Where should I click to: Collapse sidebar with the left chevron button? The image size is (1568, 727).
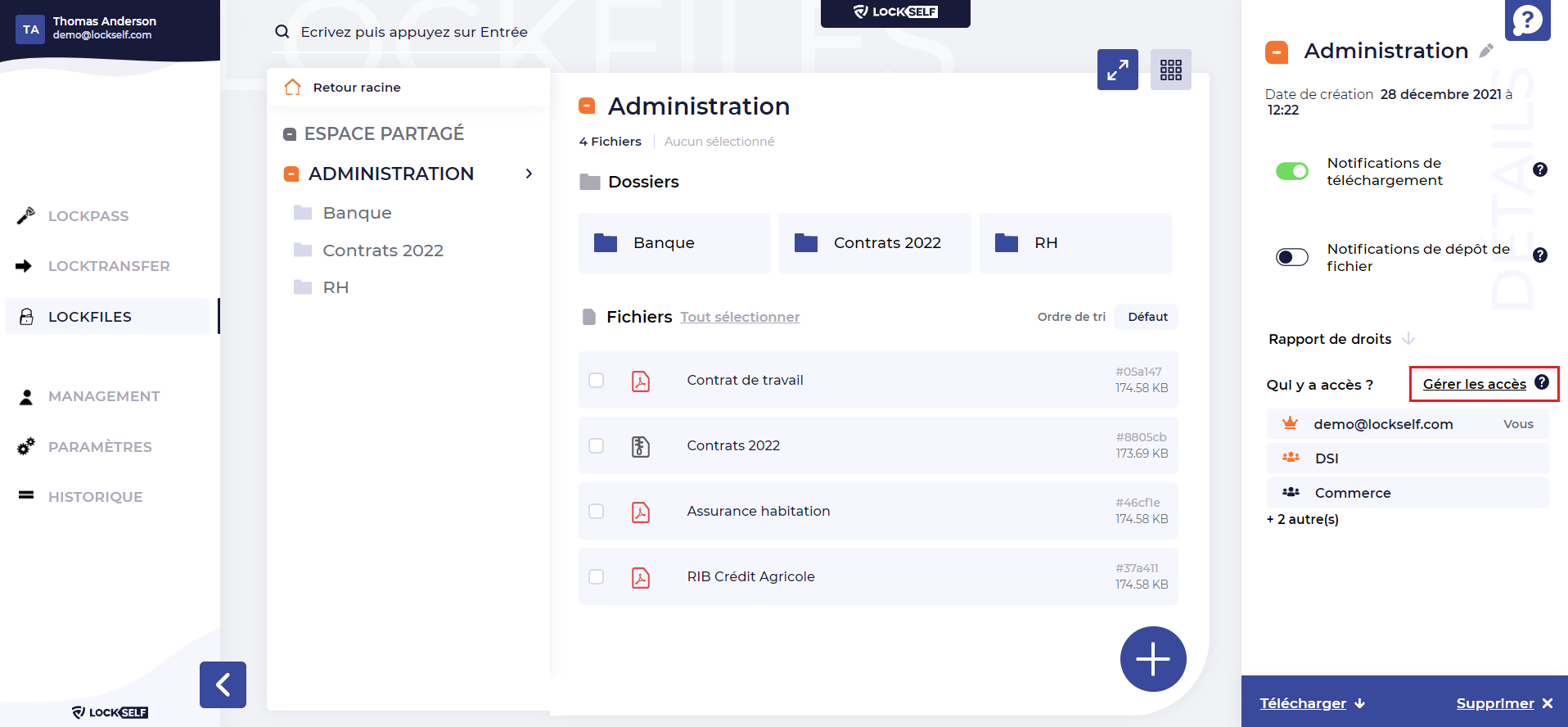[223, 684]
